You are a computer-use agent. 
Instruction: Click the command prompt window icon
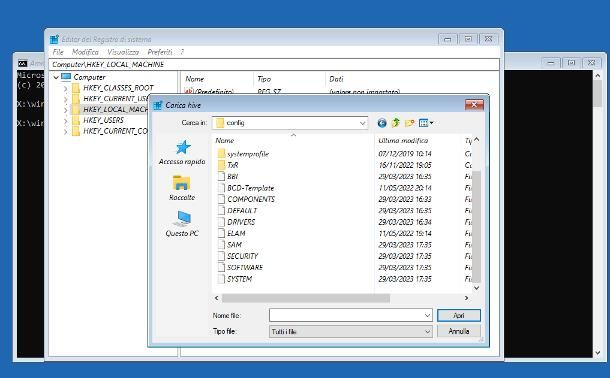click(23, 63)
